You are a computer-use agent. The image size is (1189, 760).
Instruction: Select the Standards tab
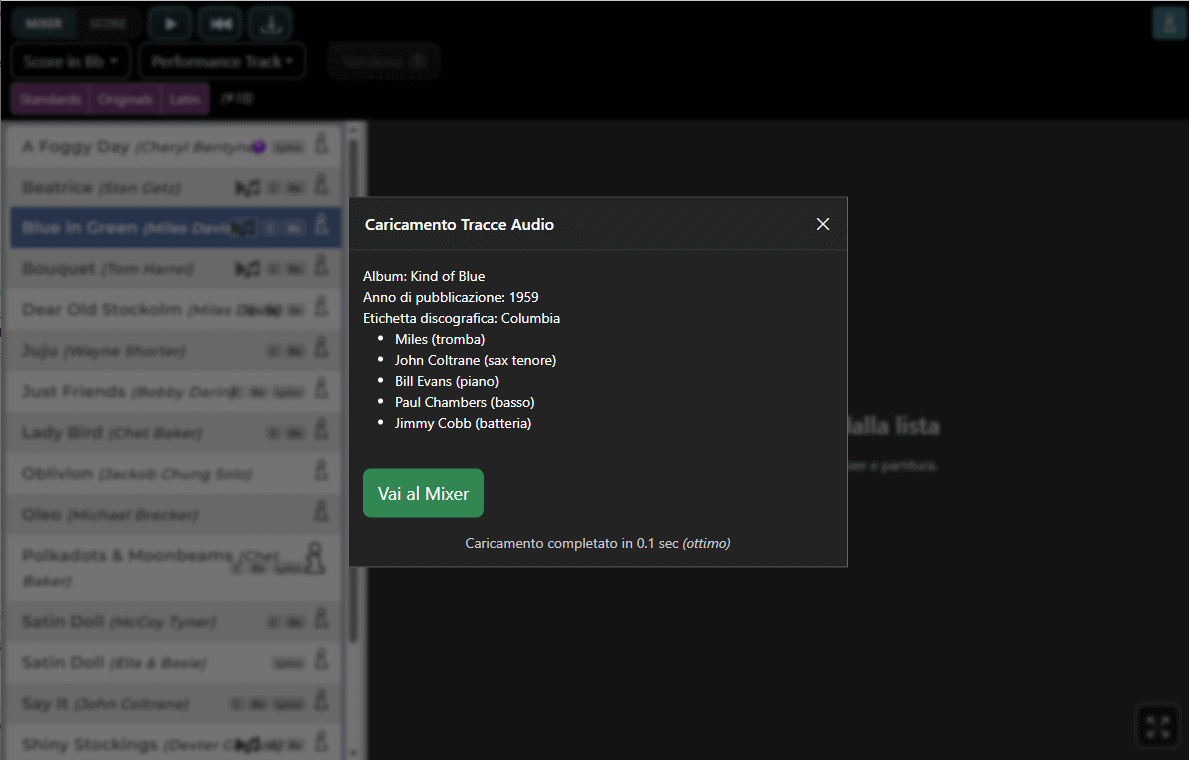pos(50,99)
